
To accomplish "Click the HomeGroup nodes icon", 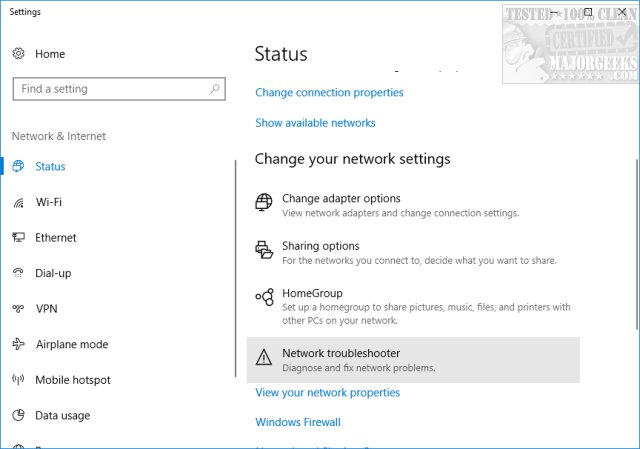I will [x=264, y=298].
